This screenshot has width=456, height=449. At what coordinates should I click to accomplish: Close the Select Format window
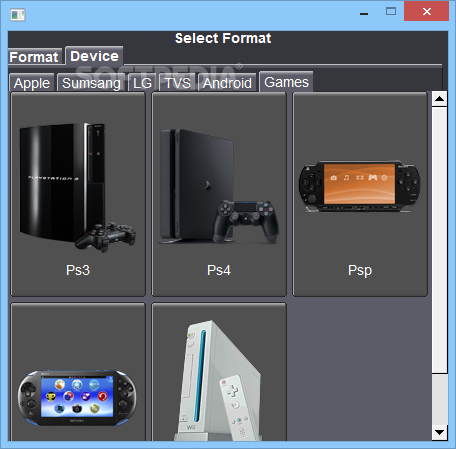tap(426, 11)
